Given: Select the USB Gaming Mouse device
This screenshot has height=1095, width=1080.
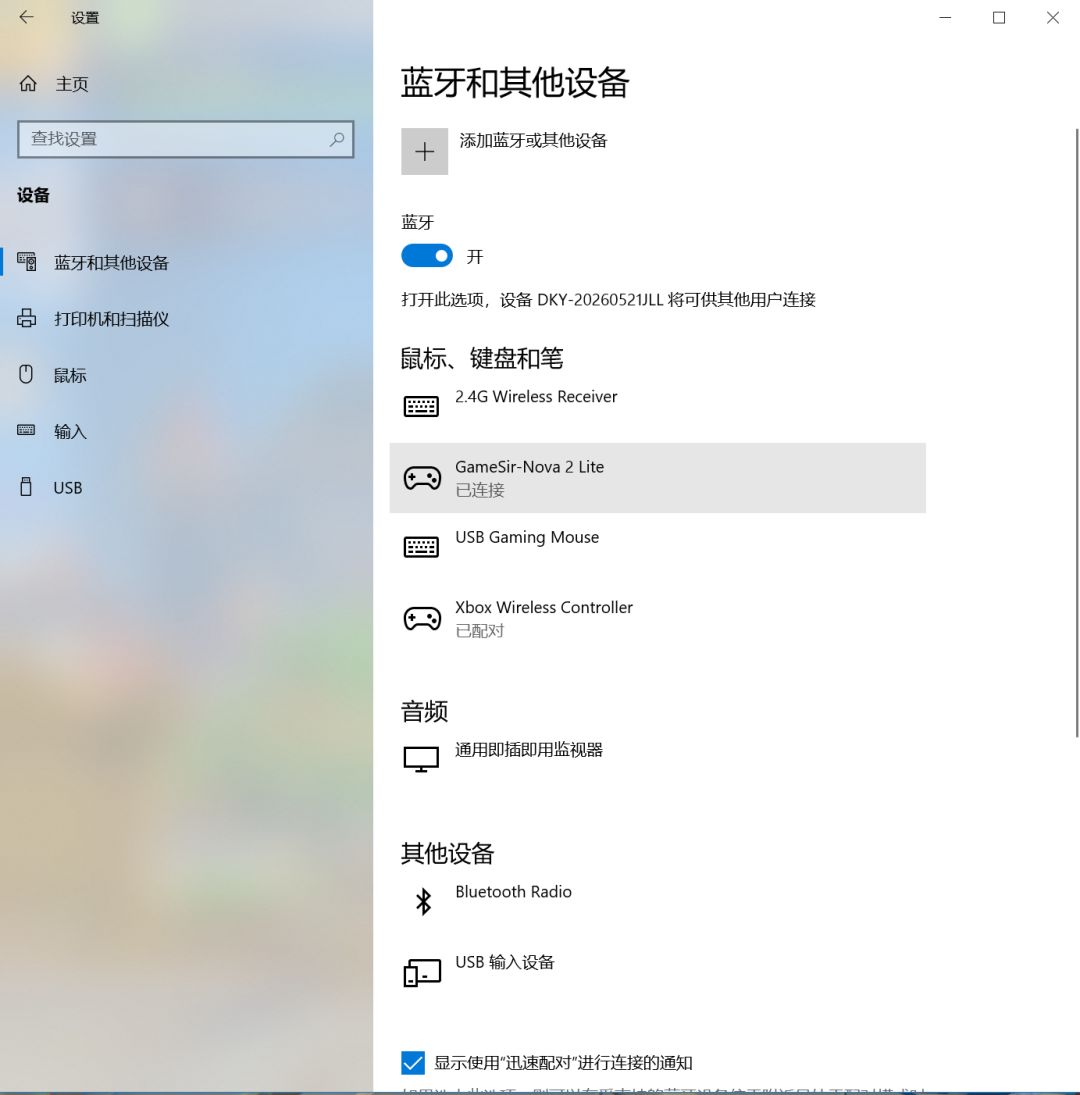Looking at the screenshot, I should (658, 548).
